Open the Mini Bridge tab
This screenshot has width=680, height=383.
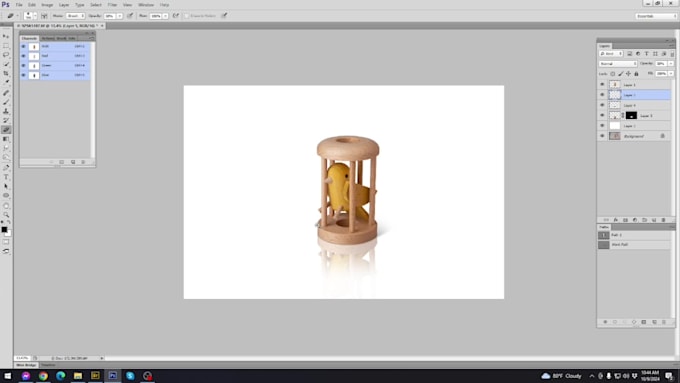click(x=26, y=365)
